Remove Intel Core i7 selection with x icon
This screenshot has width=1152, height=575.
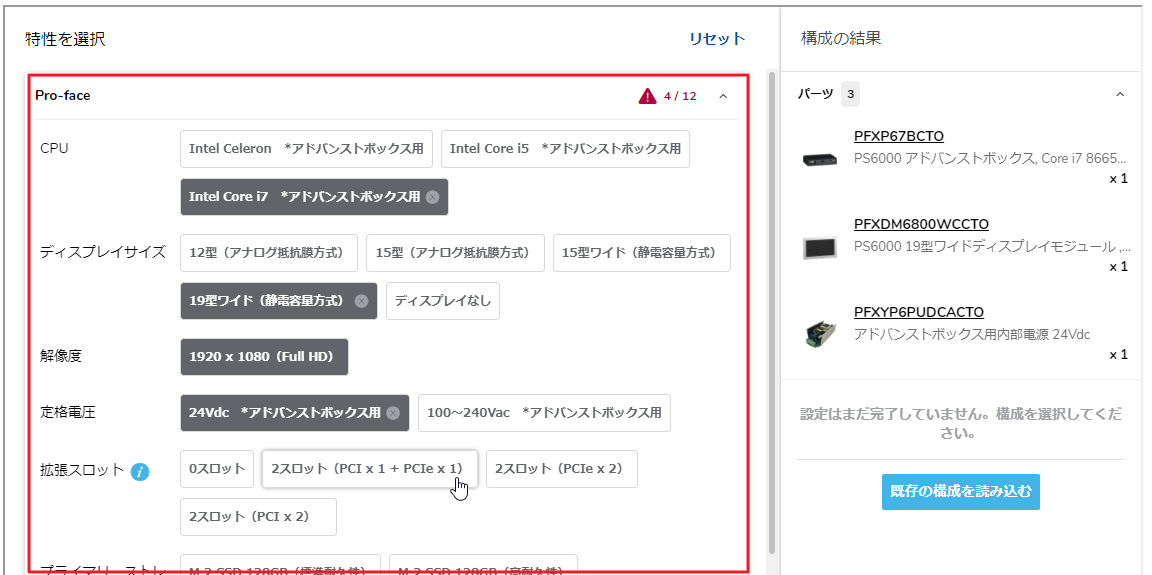point(433,197)
